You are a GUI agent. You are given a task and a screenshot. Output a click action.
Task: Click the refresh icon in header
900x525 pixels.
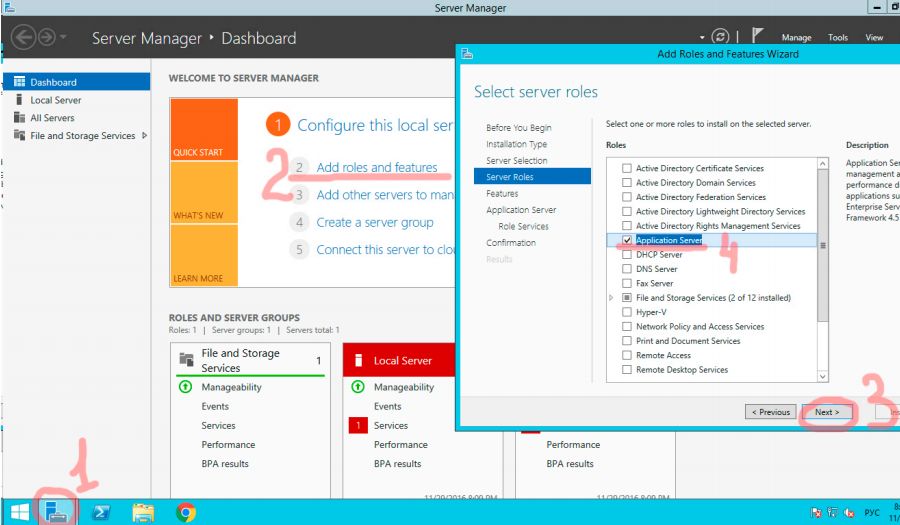coord(721,37)
